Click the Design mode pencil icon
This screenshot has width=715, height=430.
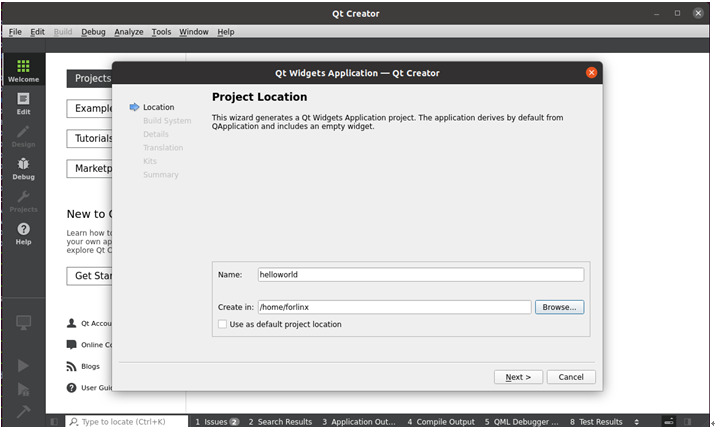coord(23,136)
